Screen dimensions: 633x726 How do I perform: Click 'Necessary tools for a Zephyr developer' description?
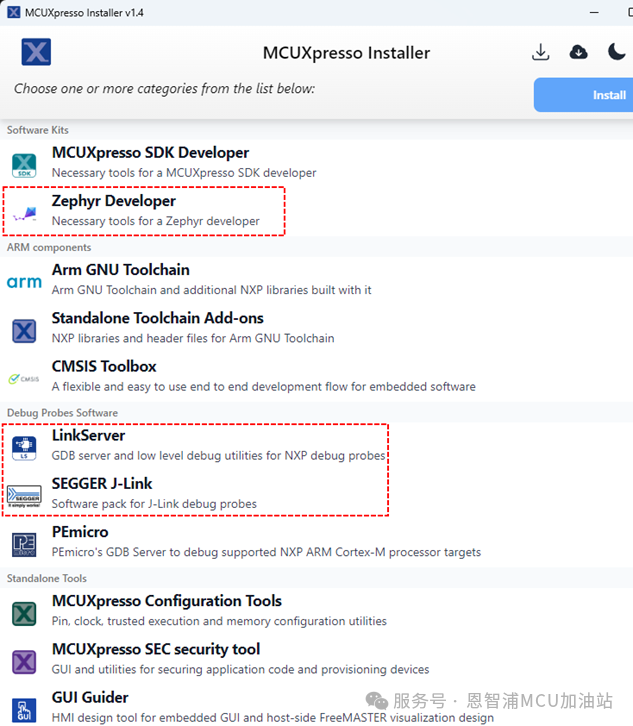(x=156, y=221)
